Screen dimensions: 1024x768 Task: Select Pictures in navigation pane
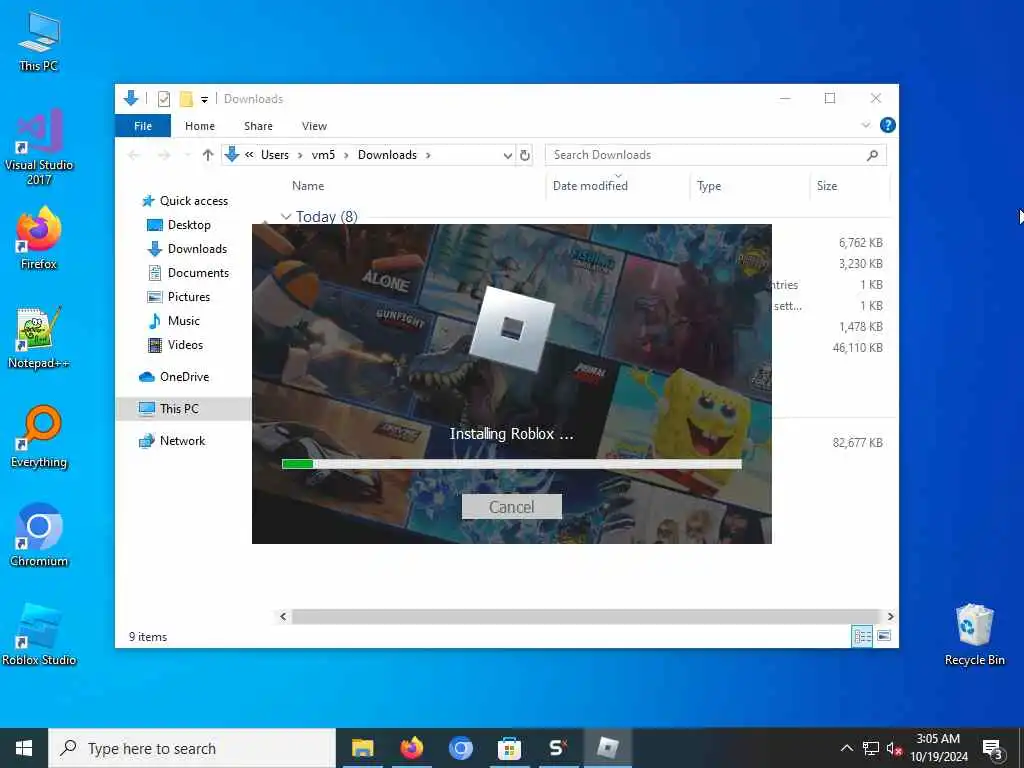pyautogui.click(x=189, y=296)
